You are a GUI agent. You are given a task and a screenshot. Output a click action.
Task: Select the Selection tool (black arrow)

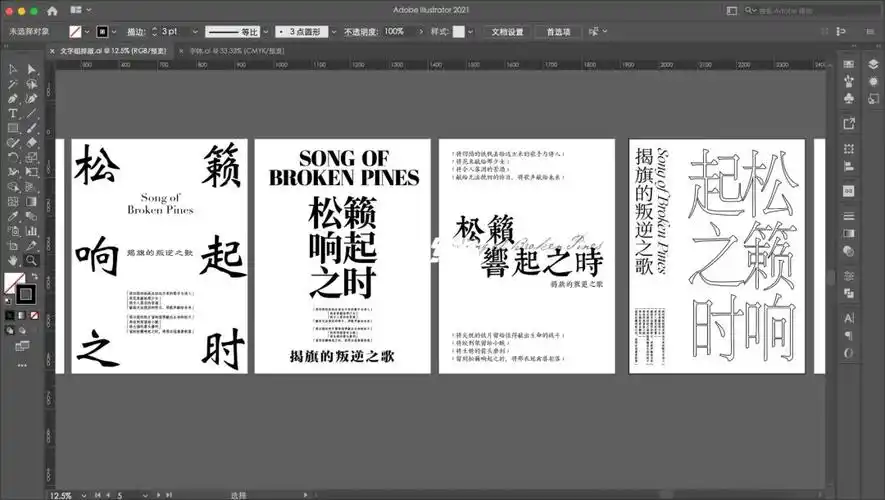[12, 69]
